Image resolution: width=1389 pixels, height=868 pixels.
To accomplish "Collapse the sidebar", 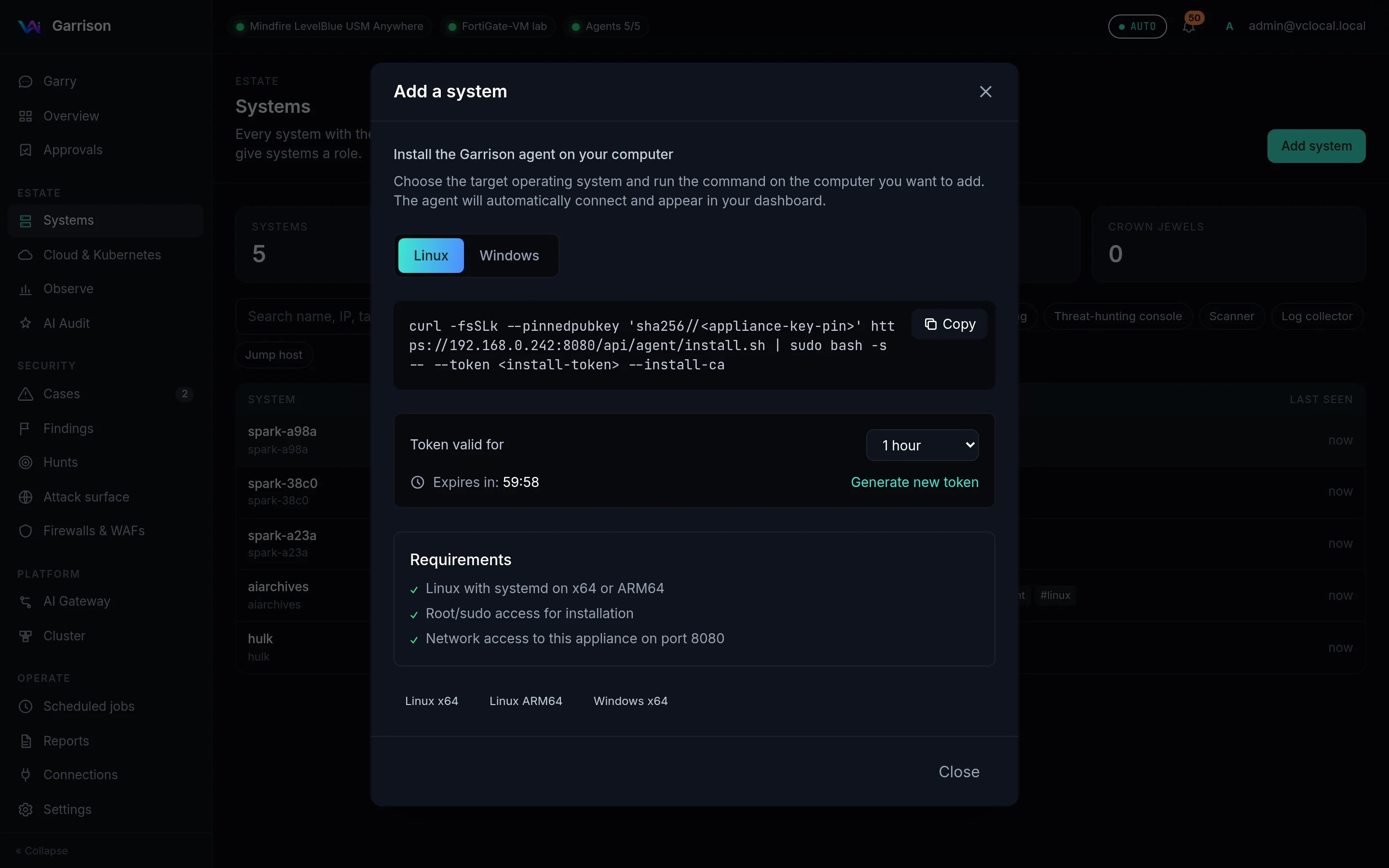I will pyautogui.click(x=42, y=851).
